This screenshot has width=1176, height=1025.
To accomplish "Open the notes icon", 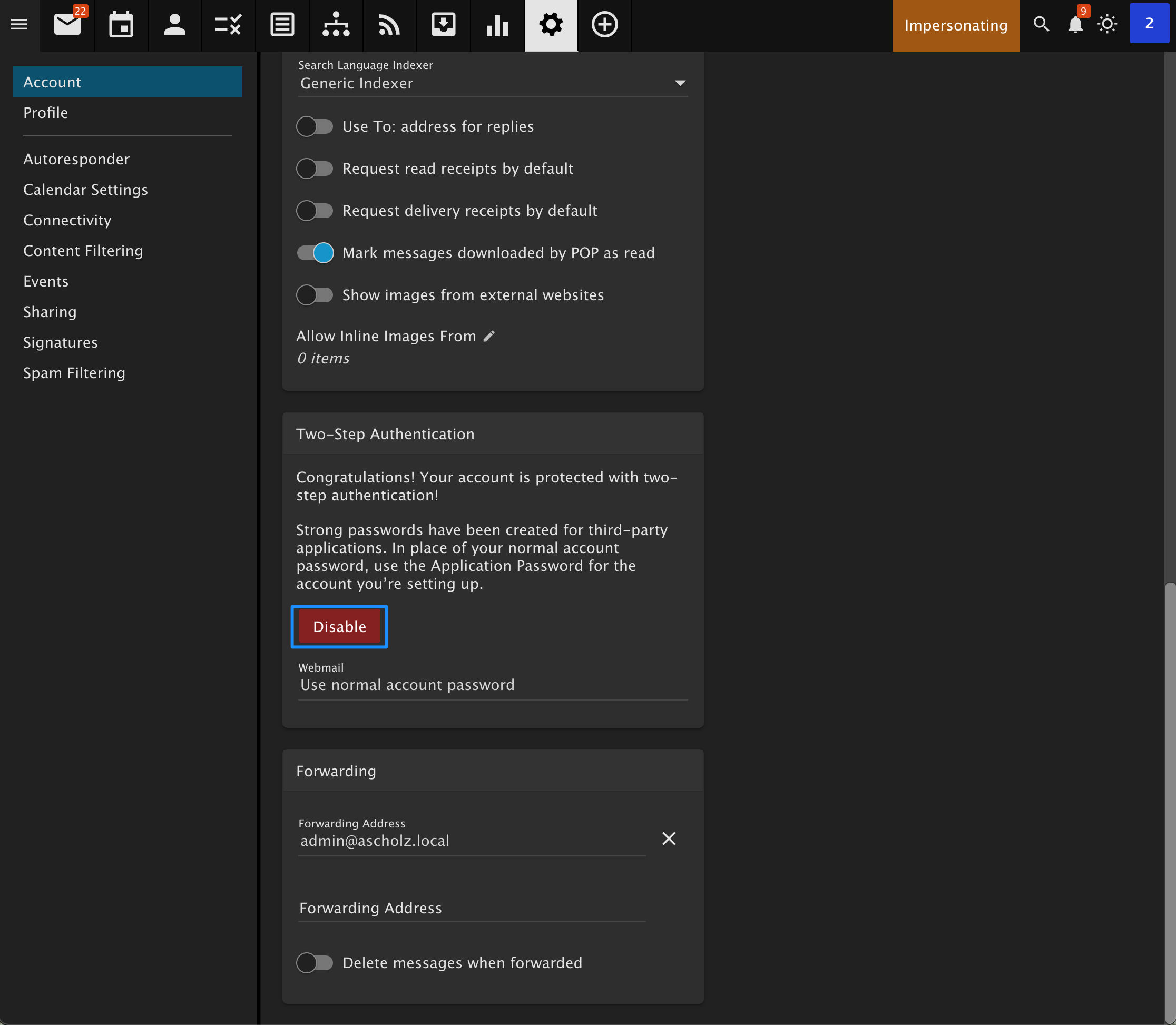I will tap(281, 25).
